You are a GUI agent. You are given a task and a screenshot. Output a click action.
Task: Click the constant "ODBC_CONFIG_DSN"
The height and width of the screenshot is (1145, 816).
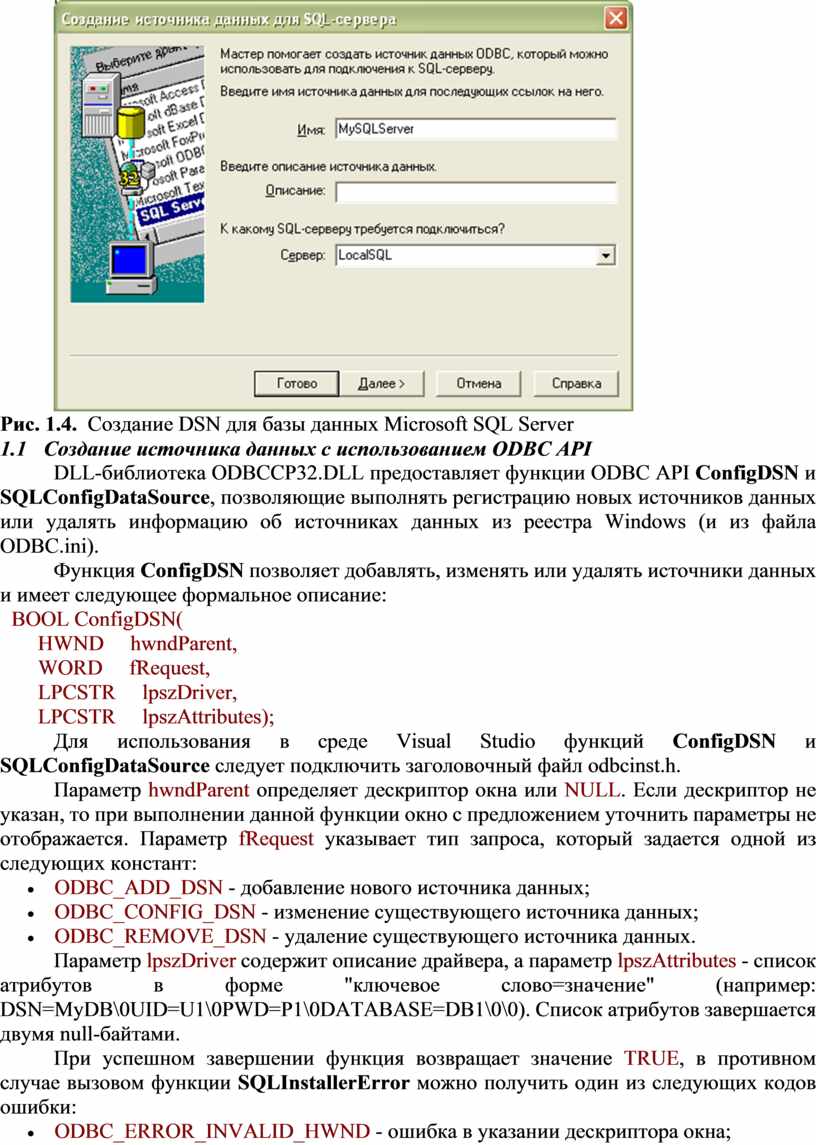pyautogui.click(x=155, y=913)
